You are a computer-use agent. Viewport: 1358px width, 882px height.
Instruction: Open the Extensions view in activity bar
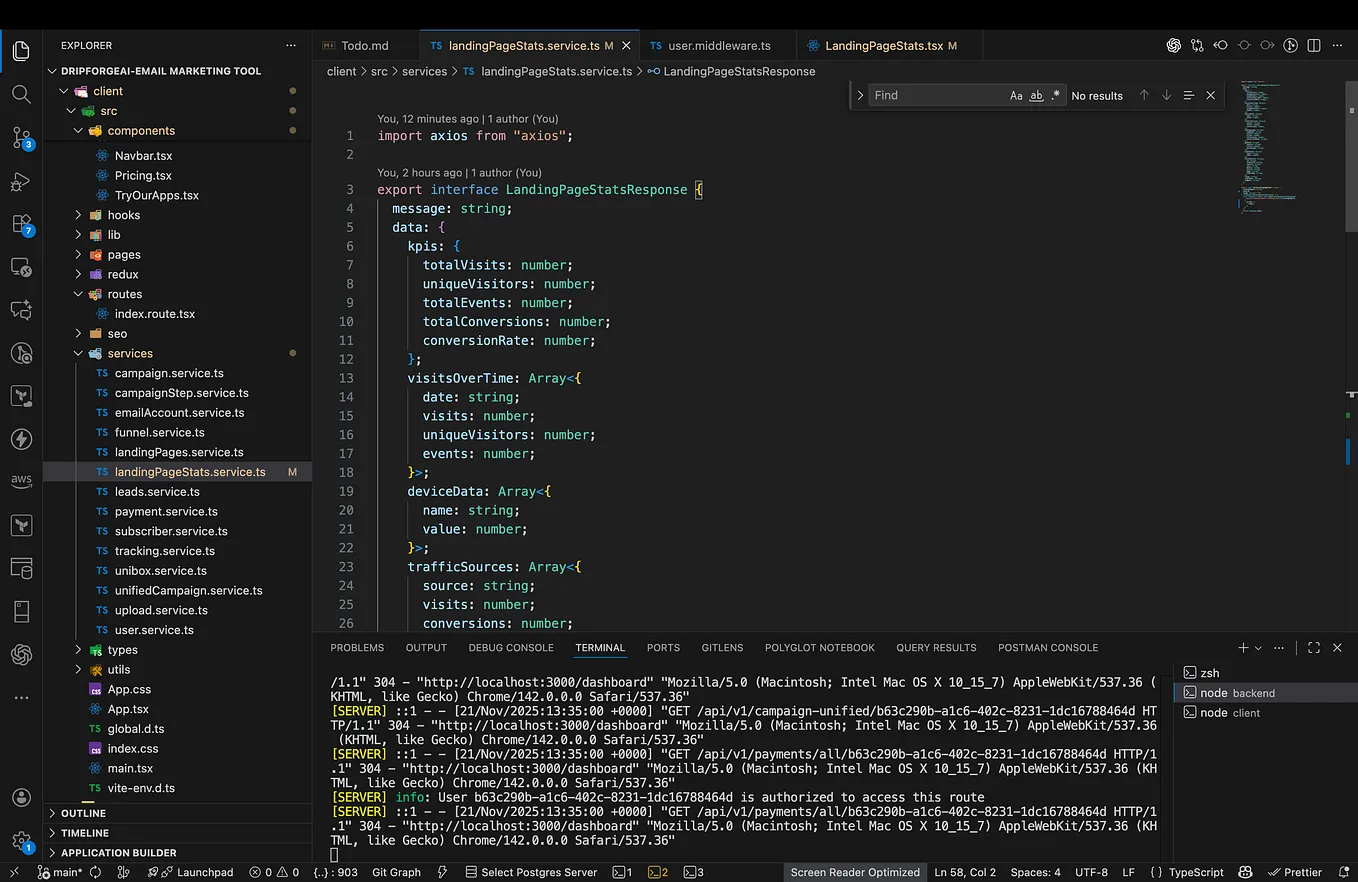point(21,225)
